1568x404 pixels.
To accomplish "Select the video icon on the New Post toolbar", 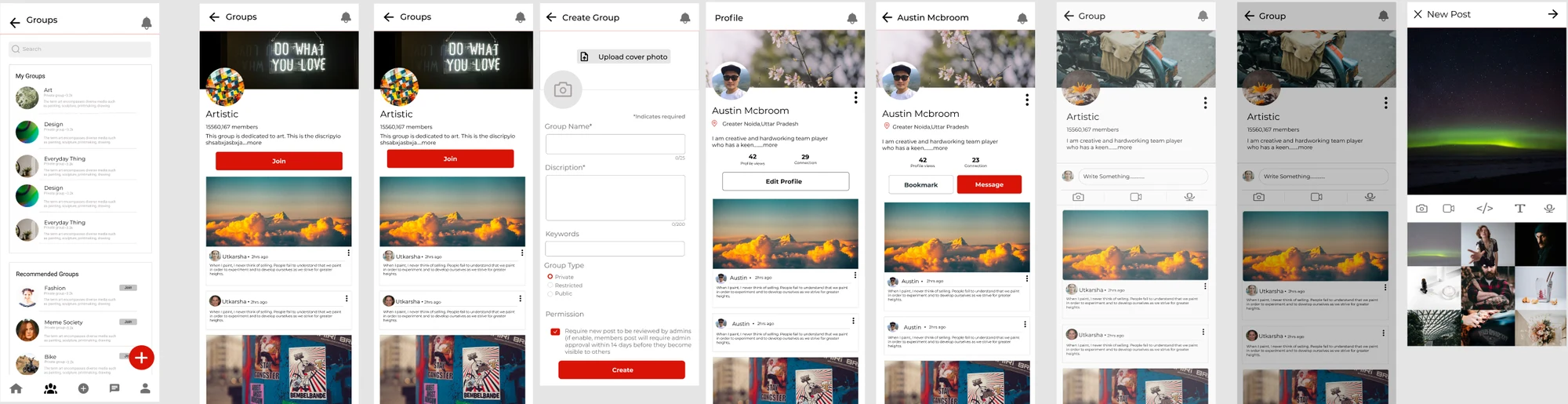I will (1449, 209).
